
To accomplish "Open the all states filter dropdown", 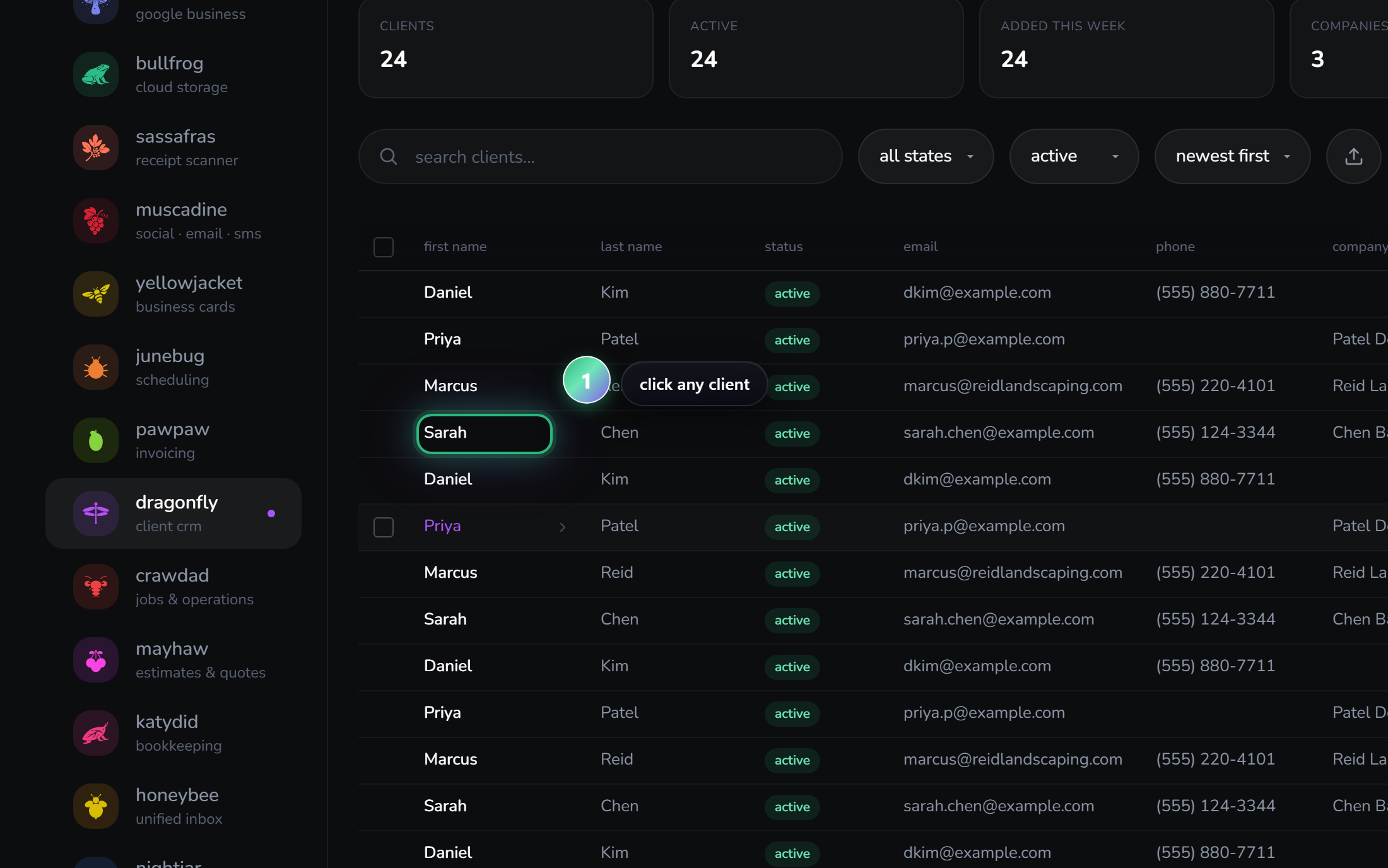I will point(926,156).
